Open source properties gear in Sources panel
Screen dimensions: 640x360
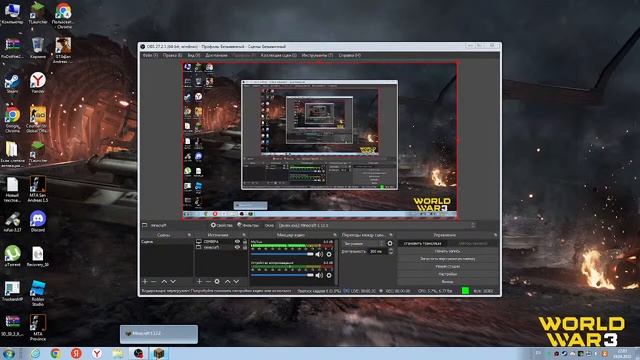point(217,282)
